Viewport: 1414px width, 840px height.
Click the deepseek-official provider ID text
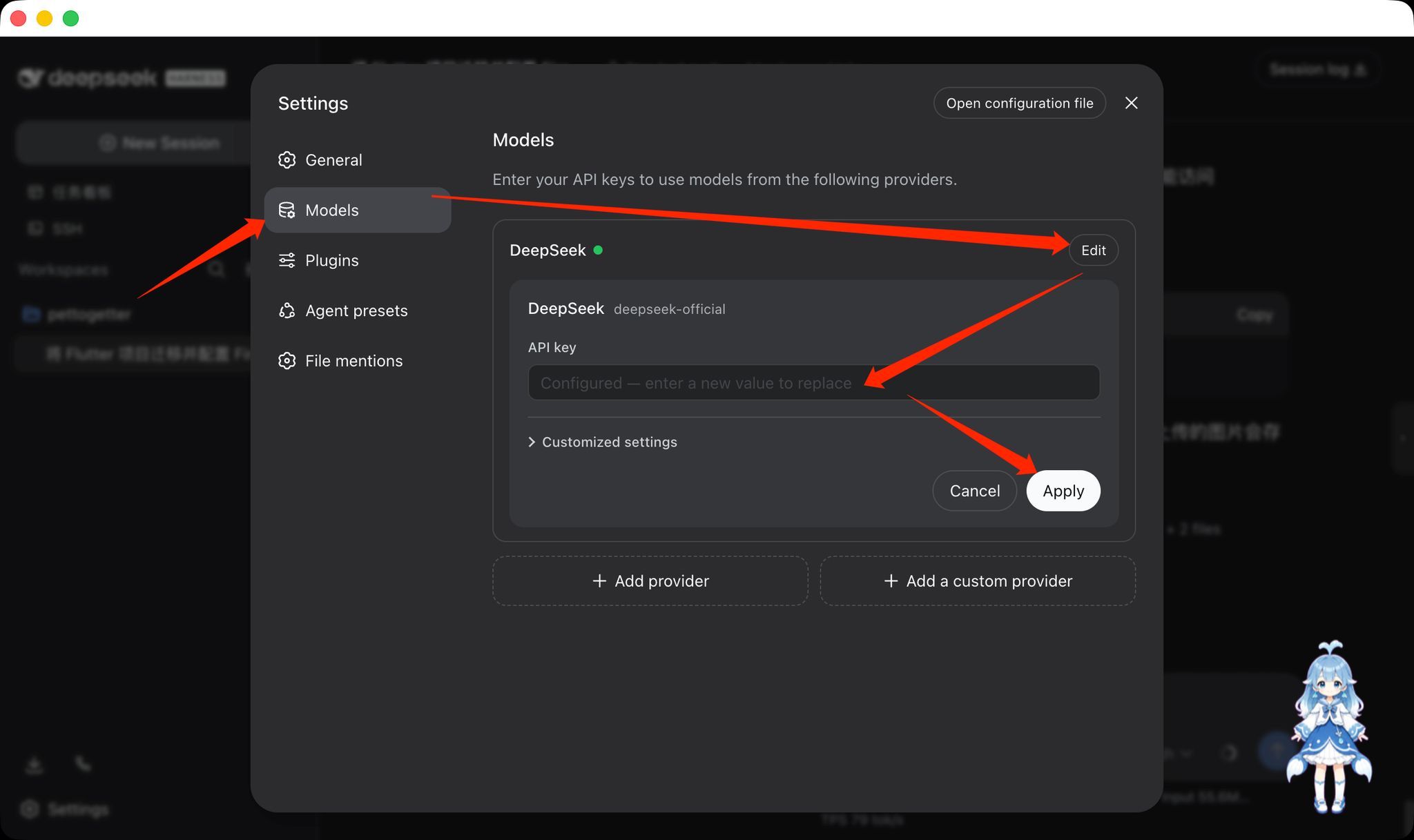click(x=669, y=309)
